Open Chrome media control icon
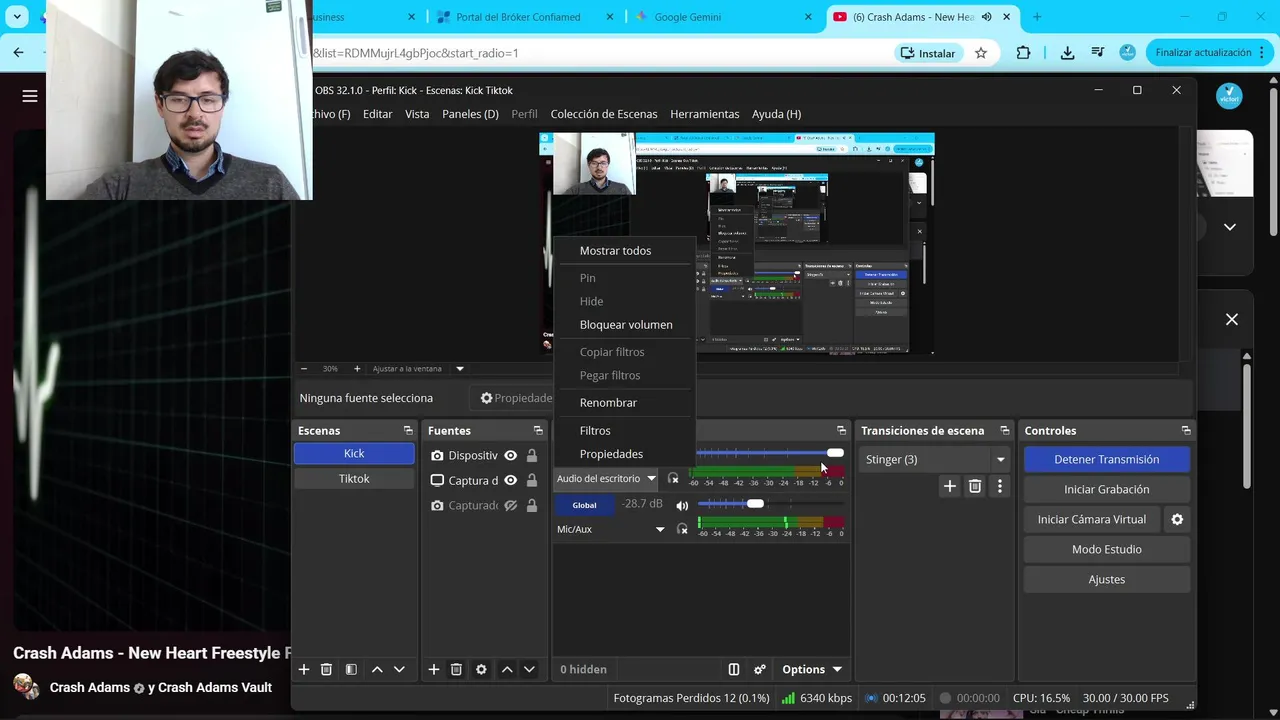Image resolution: width=1280 pixels, height=720 pixels. coord(1098,52)
